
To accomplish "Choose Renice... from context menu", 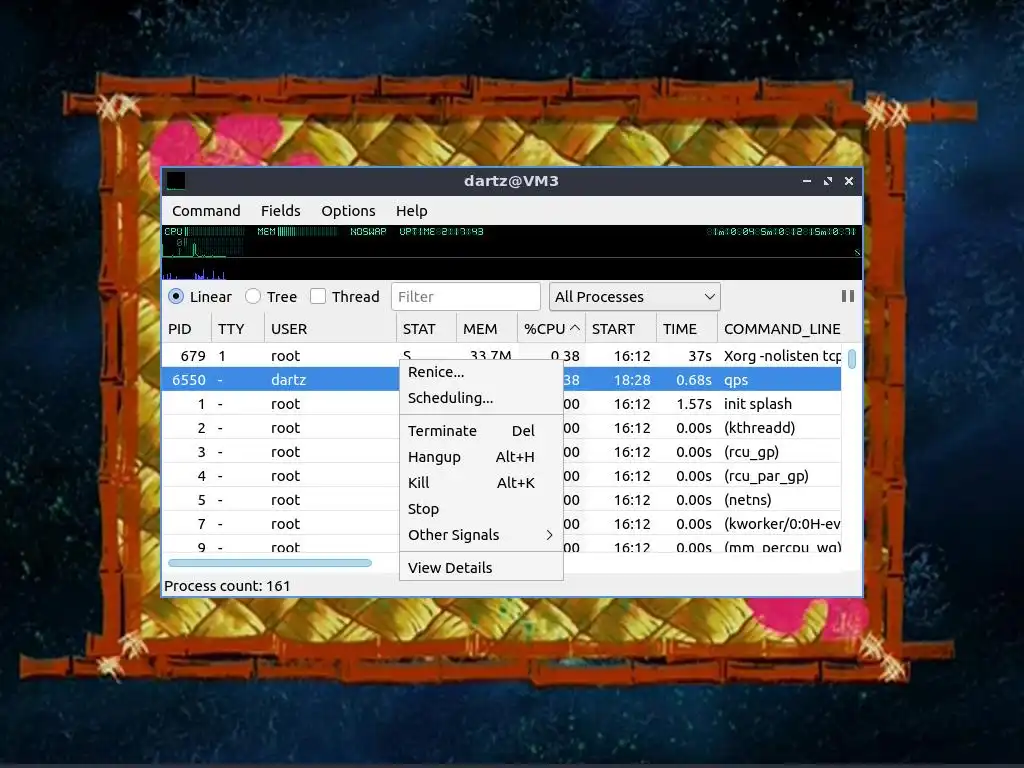I will (x=481, y=372).
